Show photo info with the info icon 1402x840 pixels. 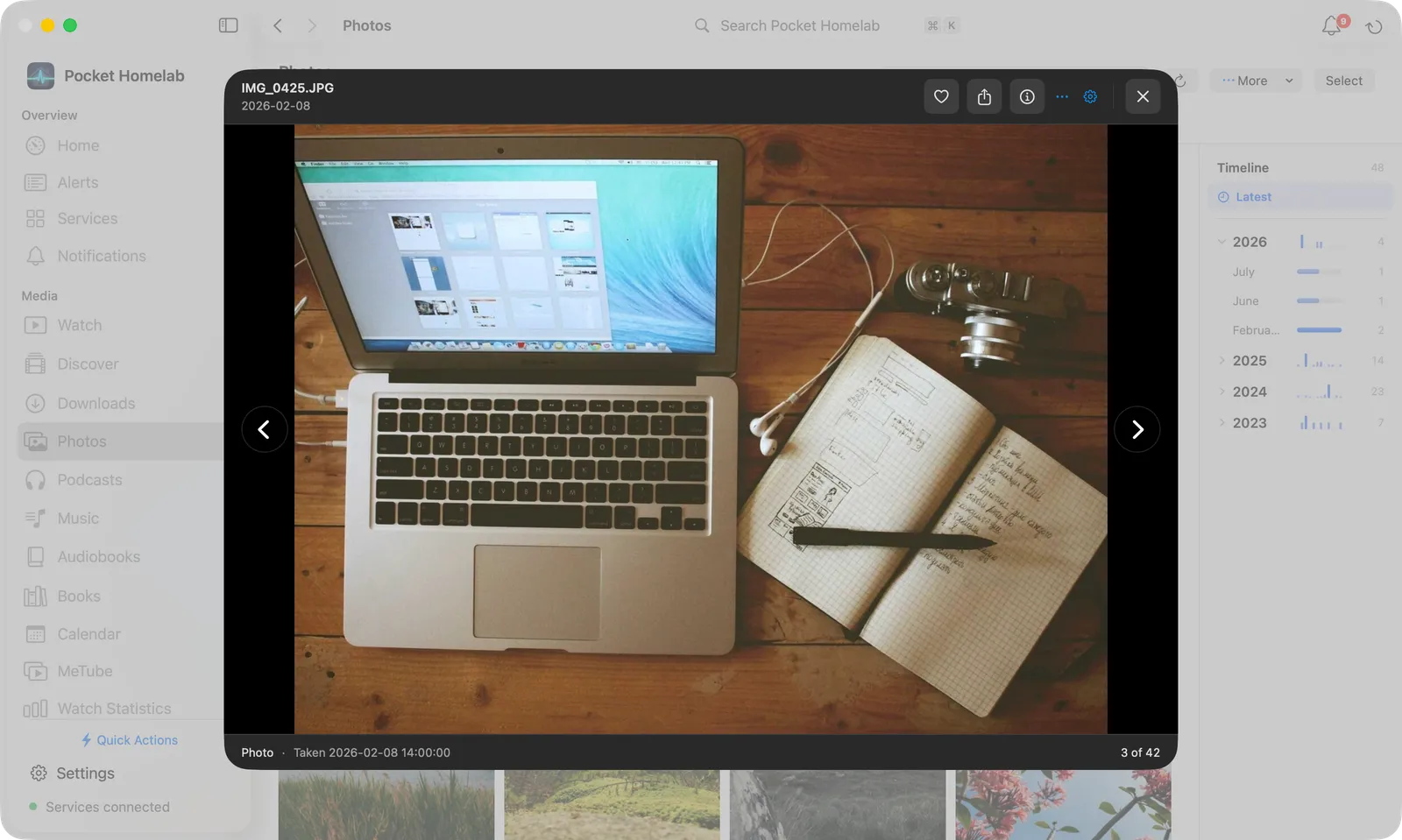coord(1027,96)
